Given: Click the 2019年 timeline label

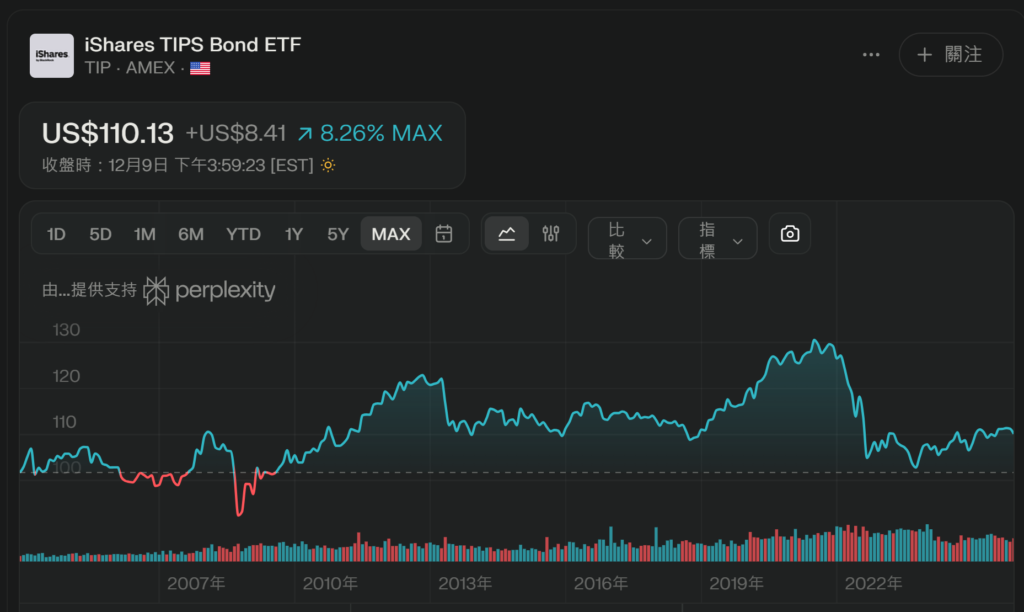Looking at the screenshot, I should point(736,582).
